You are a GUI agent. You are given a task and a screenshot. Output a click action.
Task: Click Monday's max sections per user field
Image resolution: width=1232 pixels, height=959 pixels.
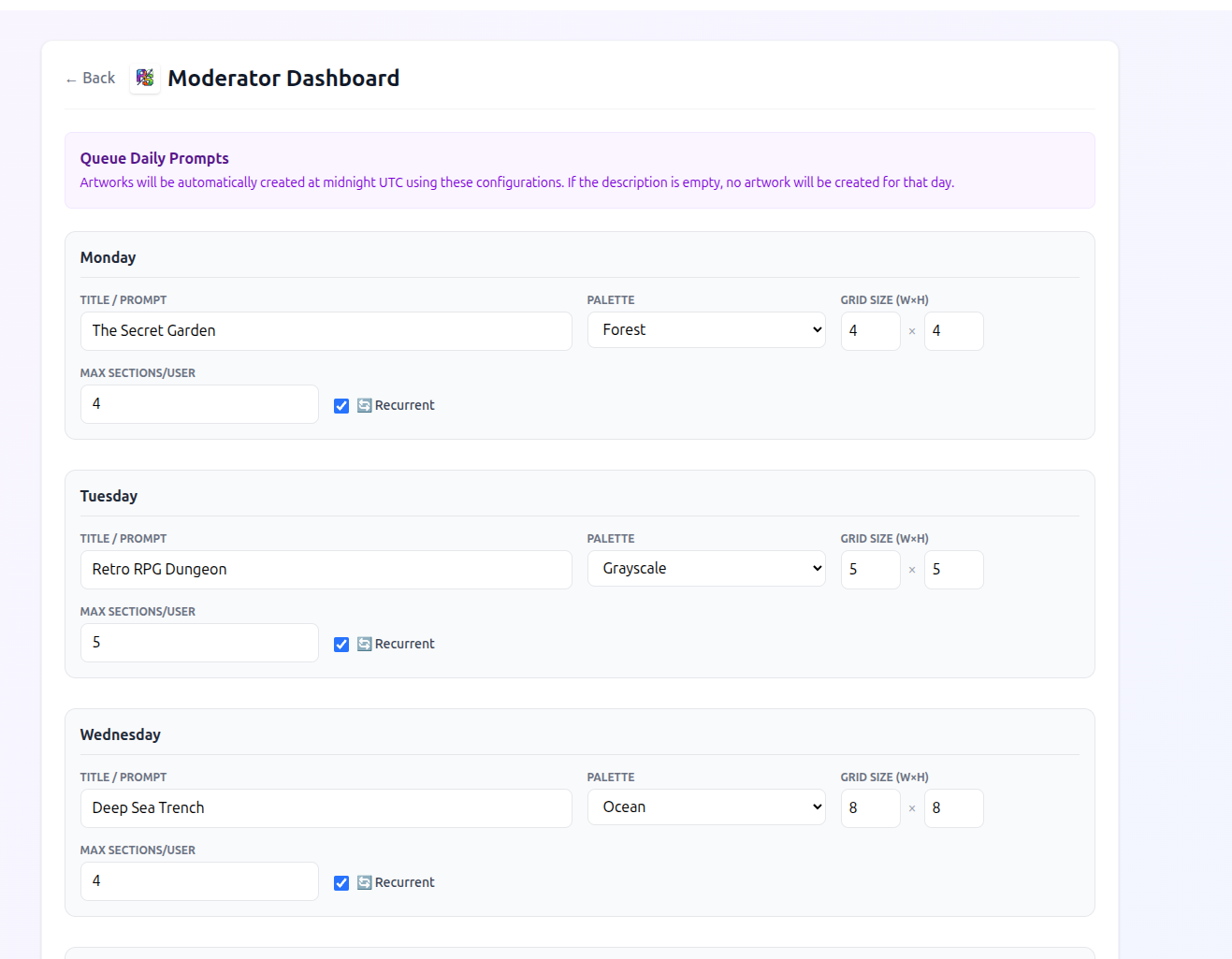pyautogui.click(x=199, y=404)
